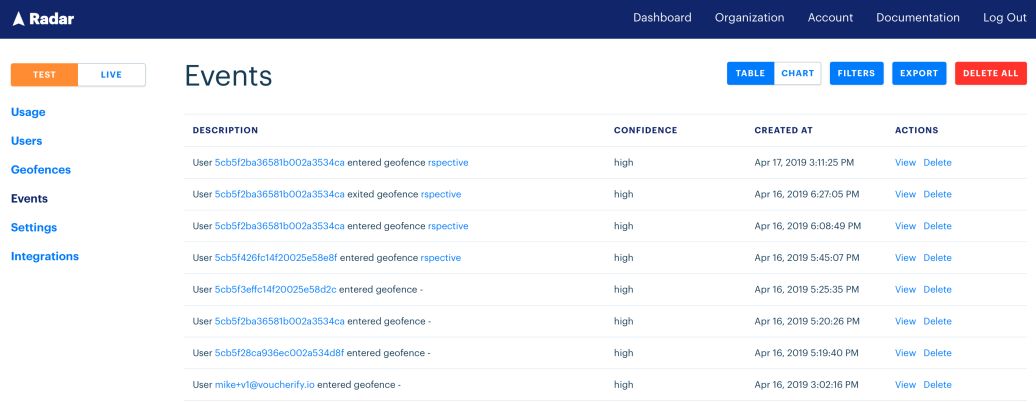Go to the Organization menu item
The height and width of the screenshot is (403, 1036).
click(x=749, y=18)
